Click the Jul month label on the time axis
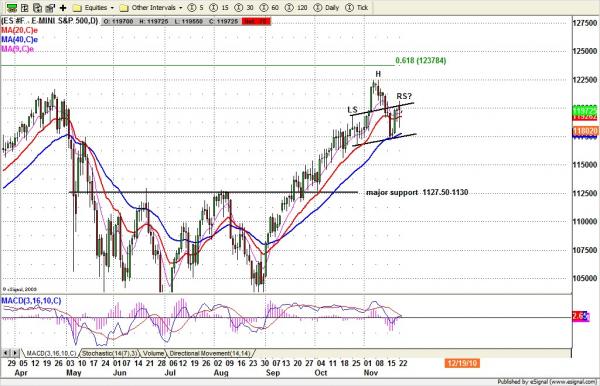The image size is (600, 386). pos(170,373)
